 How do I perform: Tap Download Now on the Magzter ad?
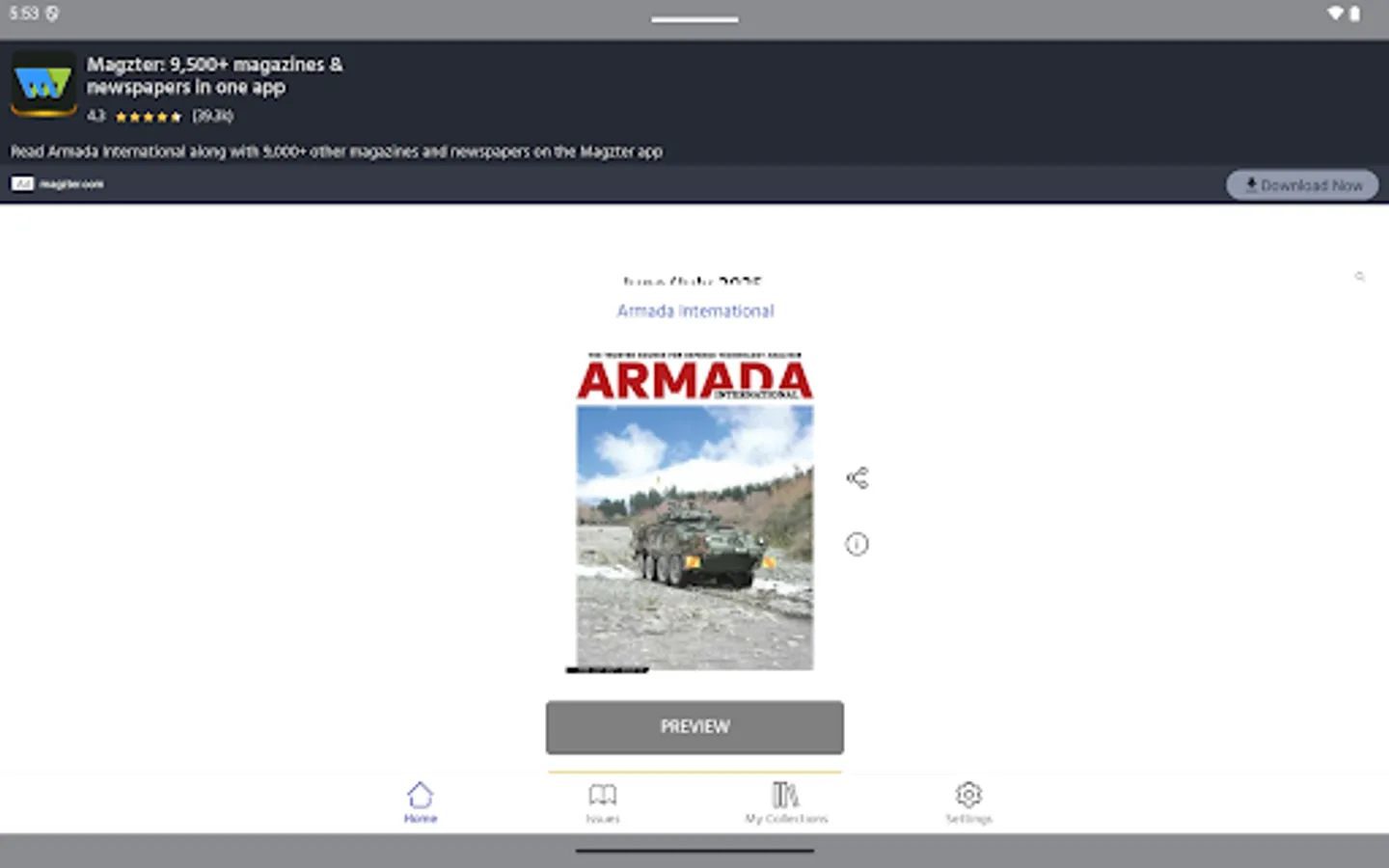[x=1302, y=184]
